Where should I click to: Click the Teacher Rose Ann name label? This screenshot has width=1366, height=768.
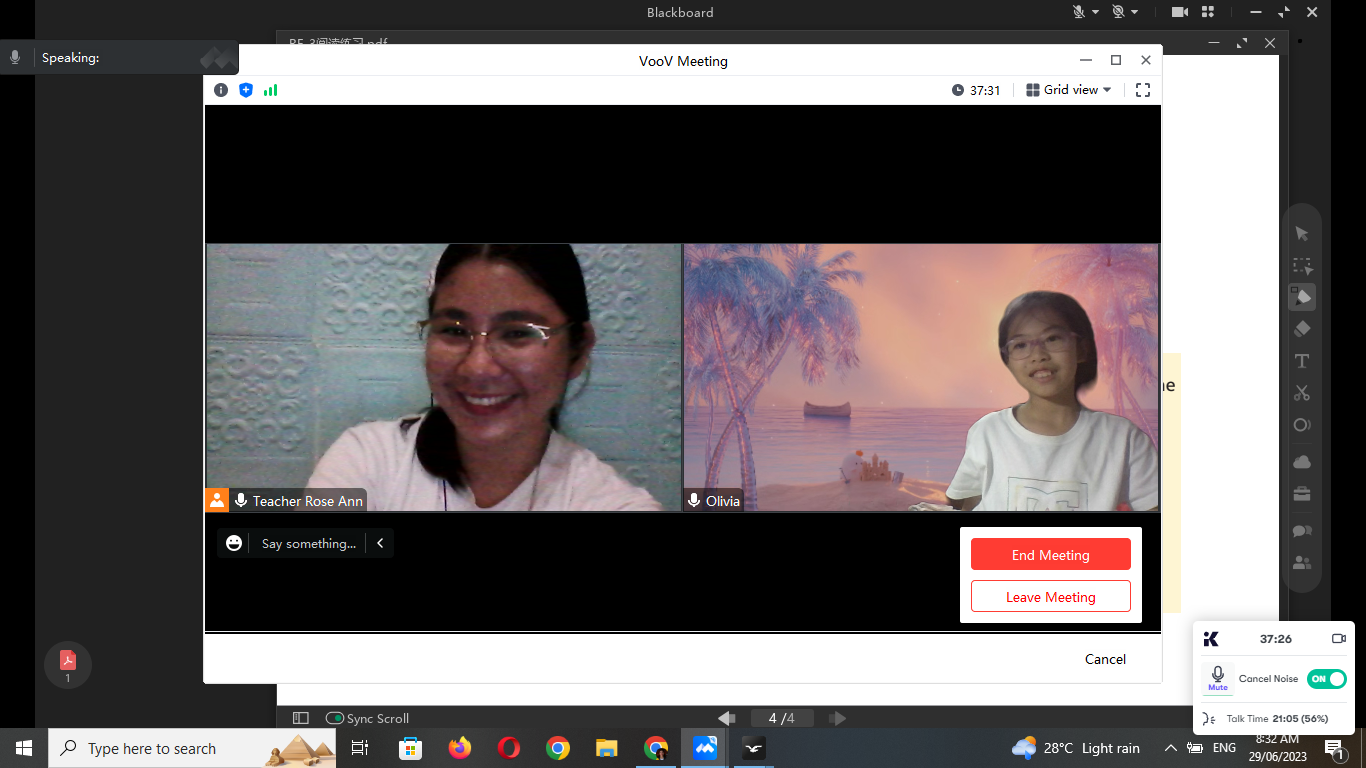click(307, 501)
